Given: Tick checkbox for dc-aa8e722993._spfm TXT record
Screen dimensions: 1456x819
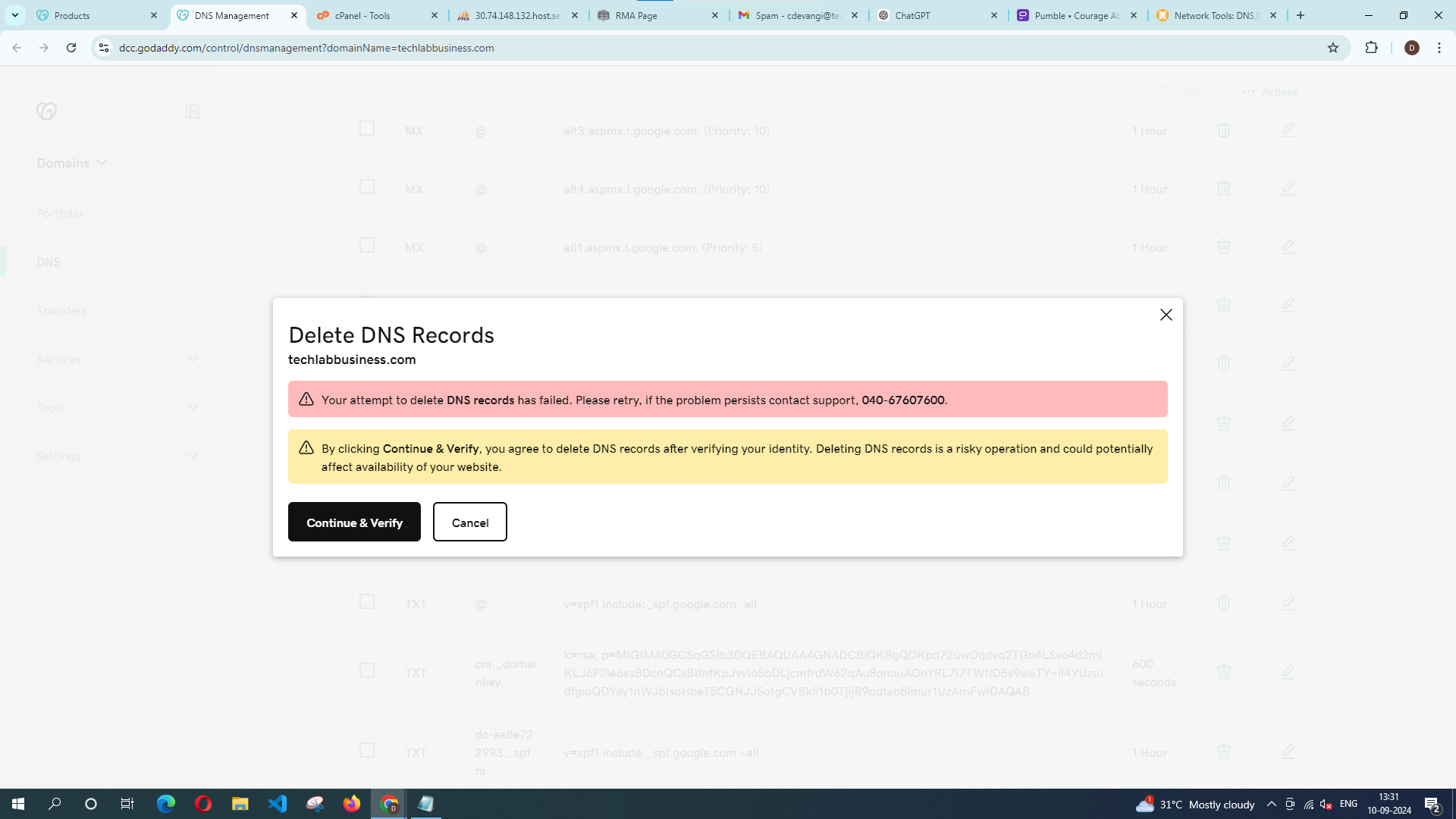Looking at the screenshot, I should [x=367, y=750].
